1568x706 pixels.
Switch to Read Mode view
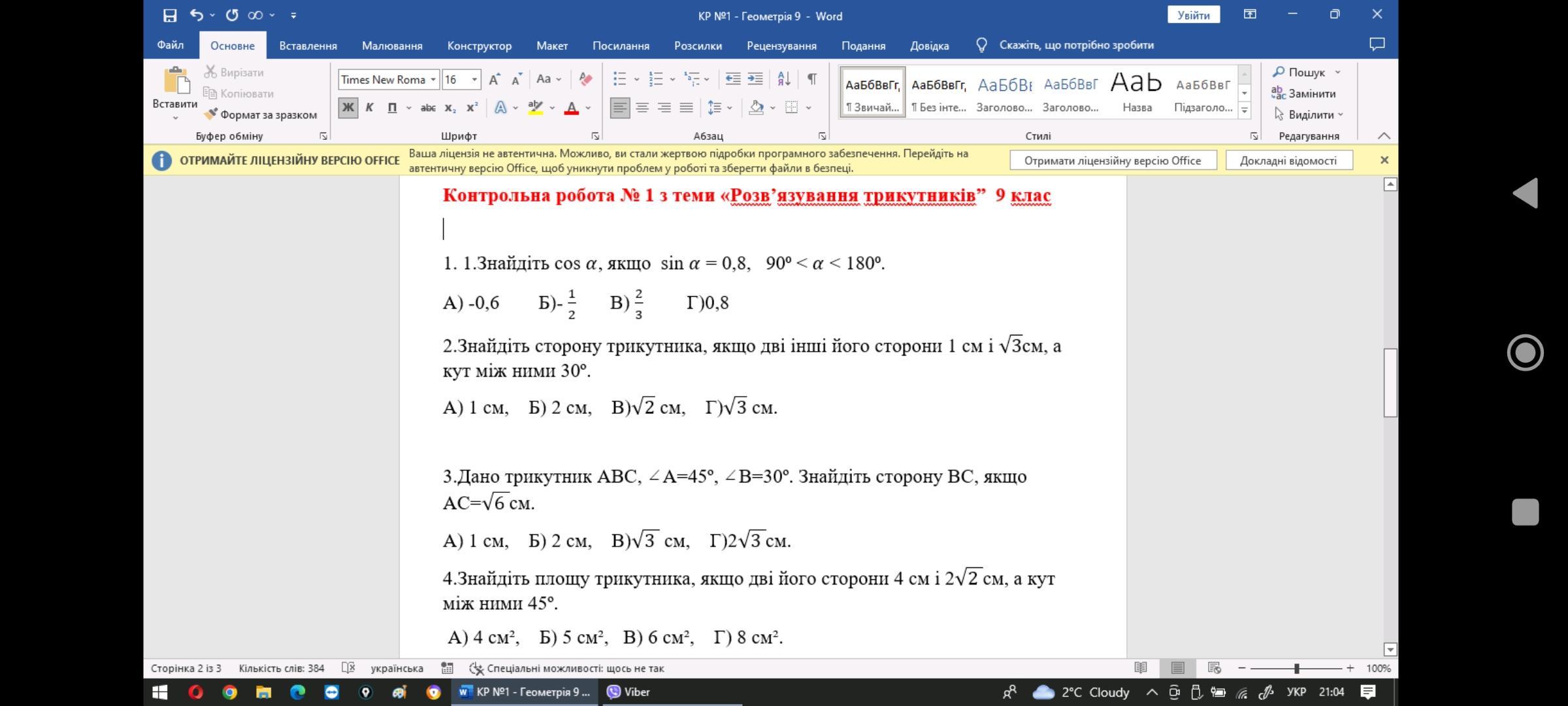pyautogui.click(x=1141, y=668)
